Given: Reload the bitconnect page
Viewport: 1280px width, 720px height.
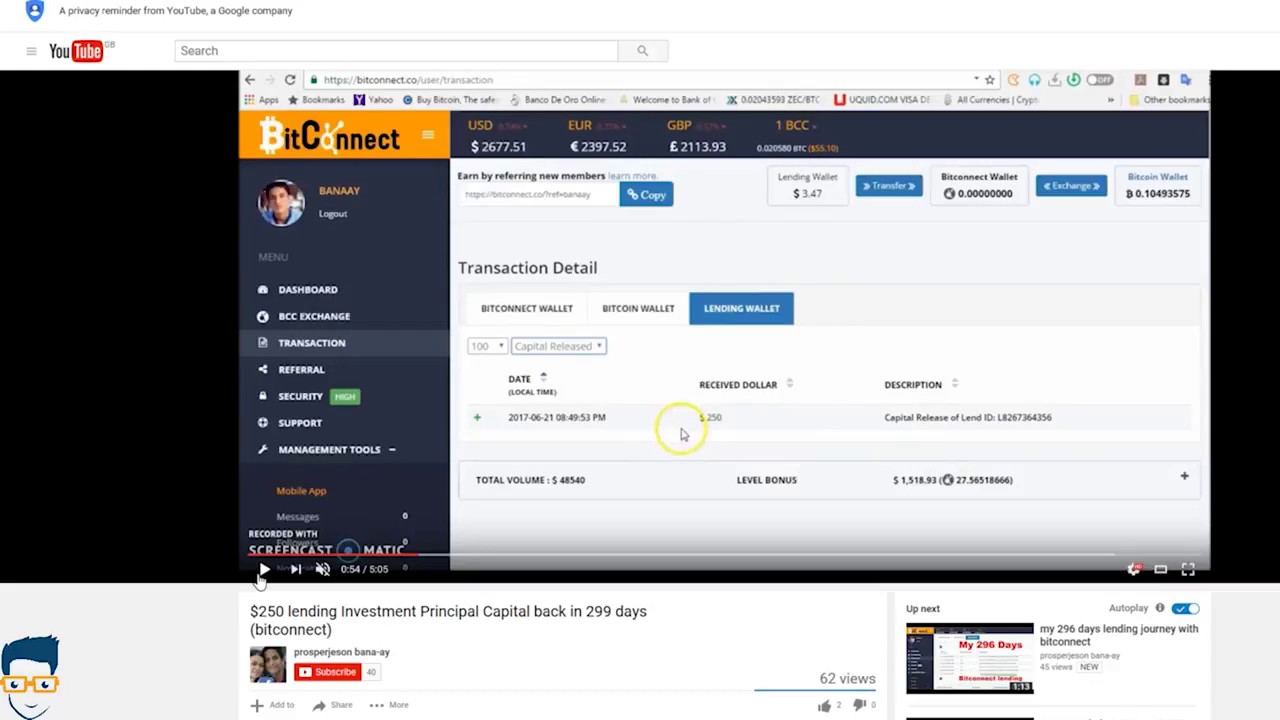Looking at the screenshot, I should (x=290, y=80).
